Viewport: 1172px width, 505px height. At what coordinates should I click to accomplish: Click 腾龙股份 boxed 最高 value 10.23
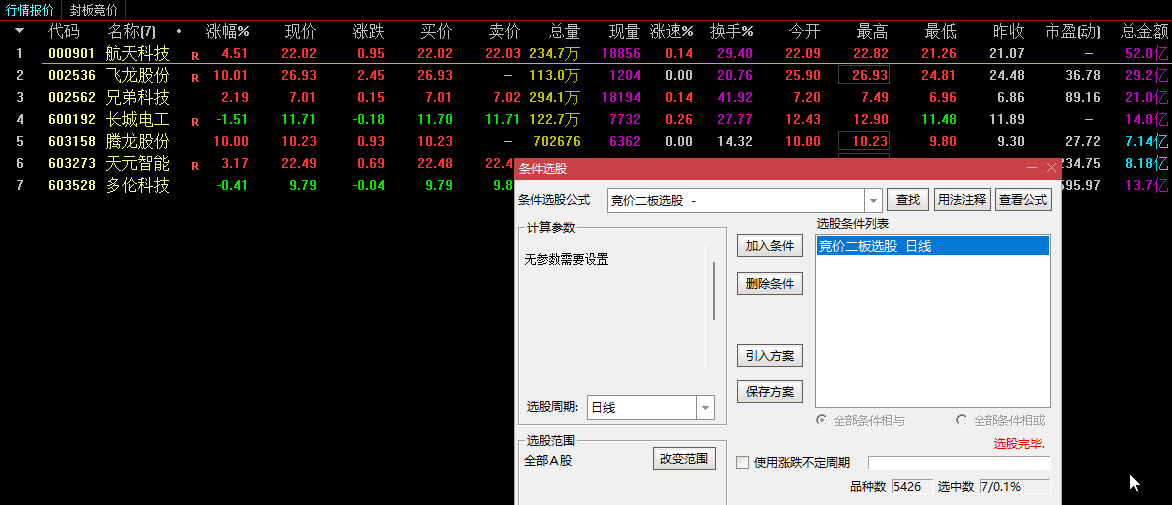point(864,142)
